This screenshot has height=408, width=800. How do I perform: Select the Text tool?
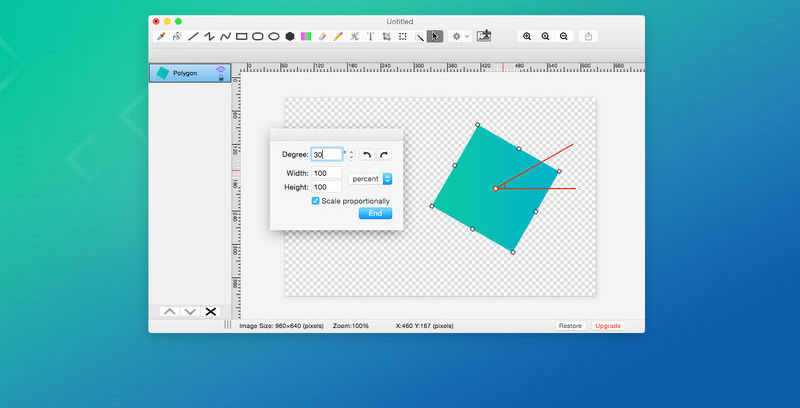pos(370,36)
